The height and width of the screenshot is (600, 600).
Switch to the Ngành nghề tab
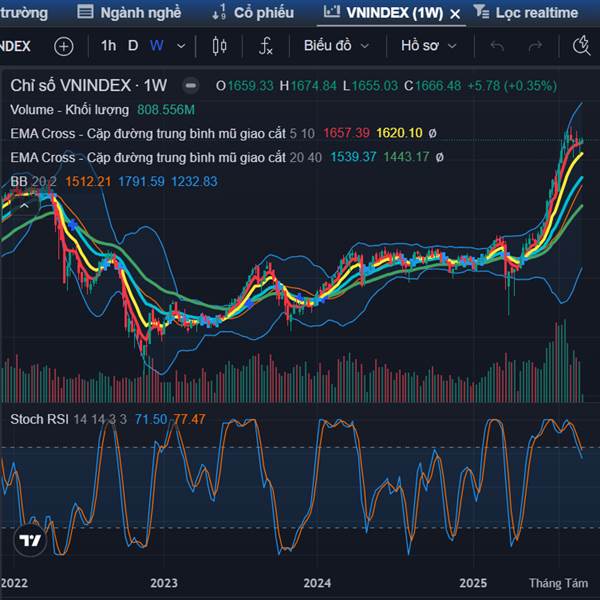(130, 13)
